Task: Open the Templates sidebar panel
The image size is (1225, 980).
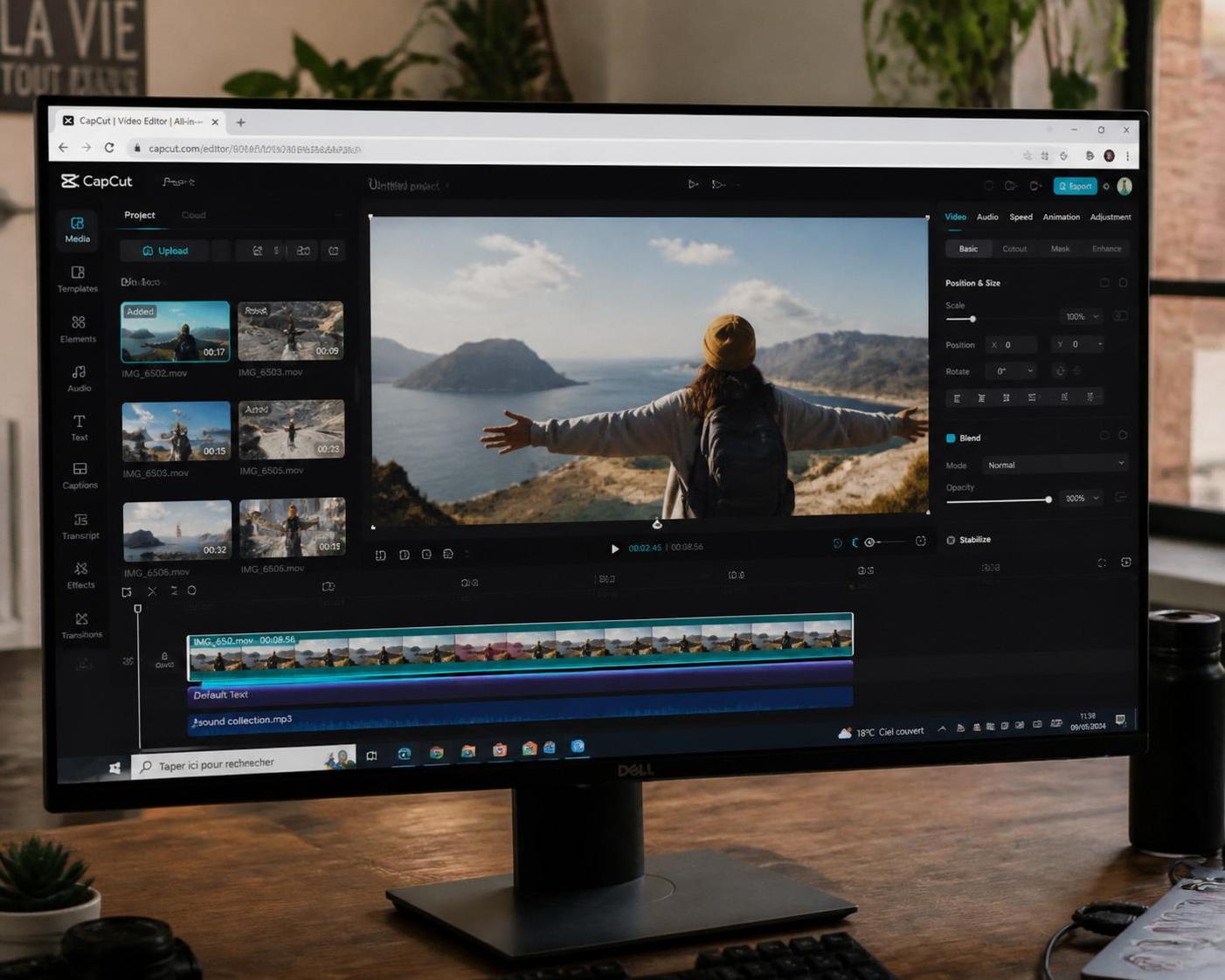Action: pos(78,280)
